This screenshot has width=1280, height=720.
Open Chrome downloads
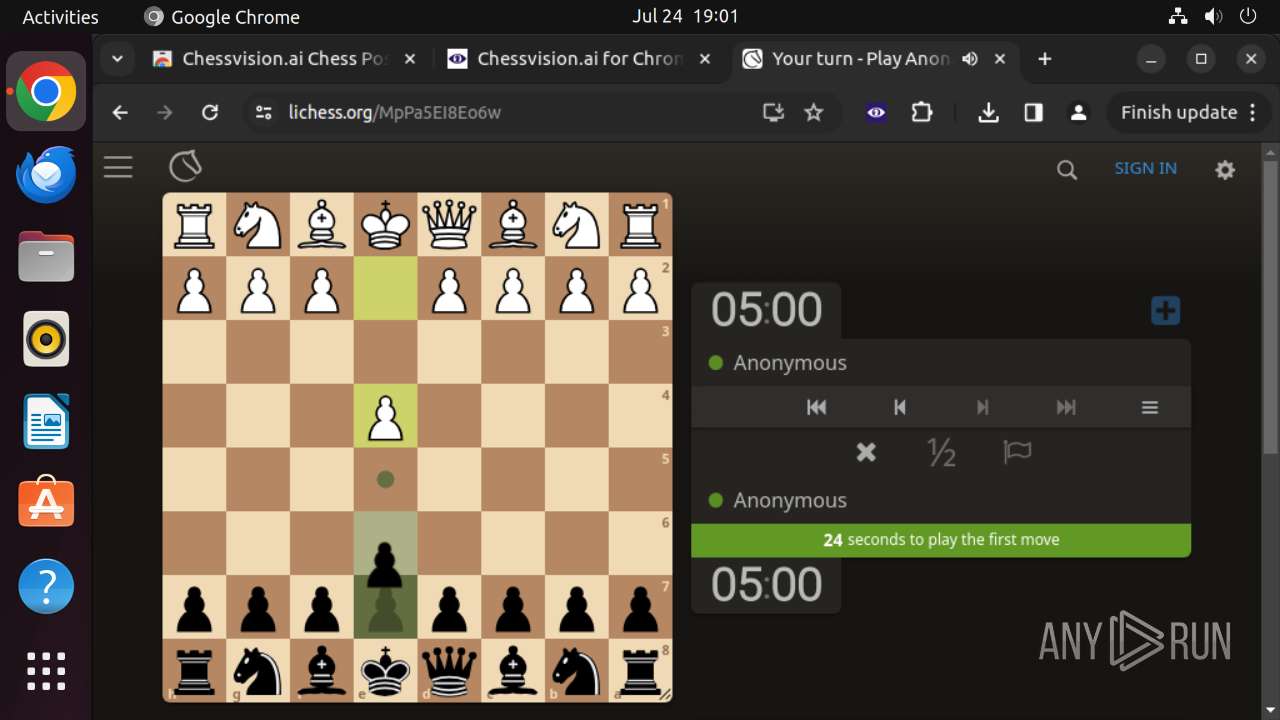coord(988,113)
